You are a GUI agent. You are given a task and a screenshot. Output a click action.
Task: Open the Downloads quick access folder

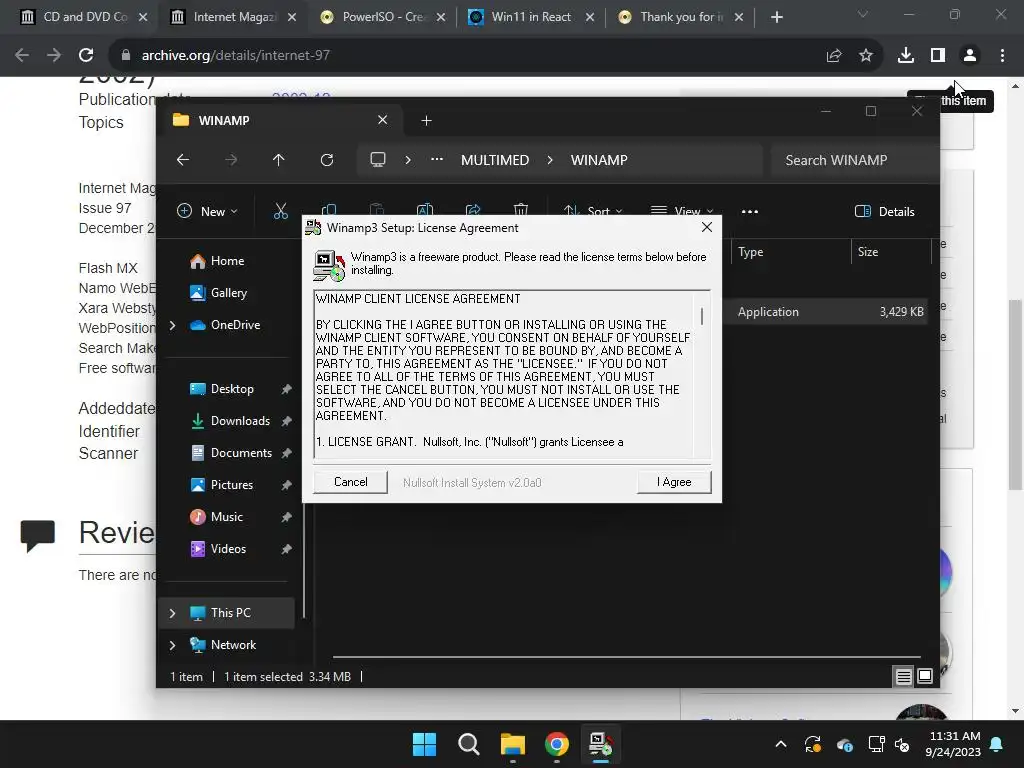click(x=240, y=421)
